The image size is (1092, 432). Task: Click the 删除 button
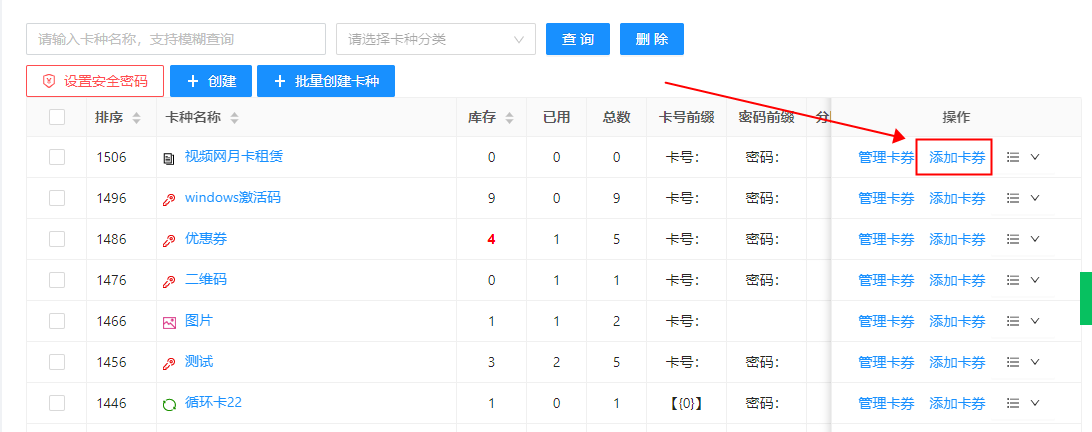point(652,39)
